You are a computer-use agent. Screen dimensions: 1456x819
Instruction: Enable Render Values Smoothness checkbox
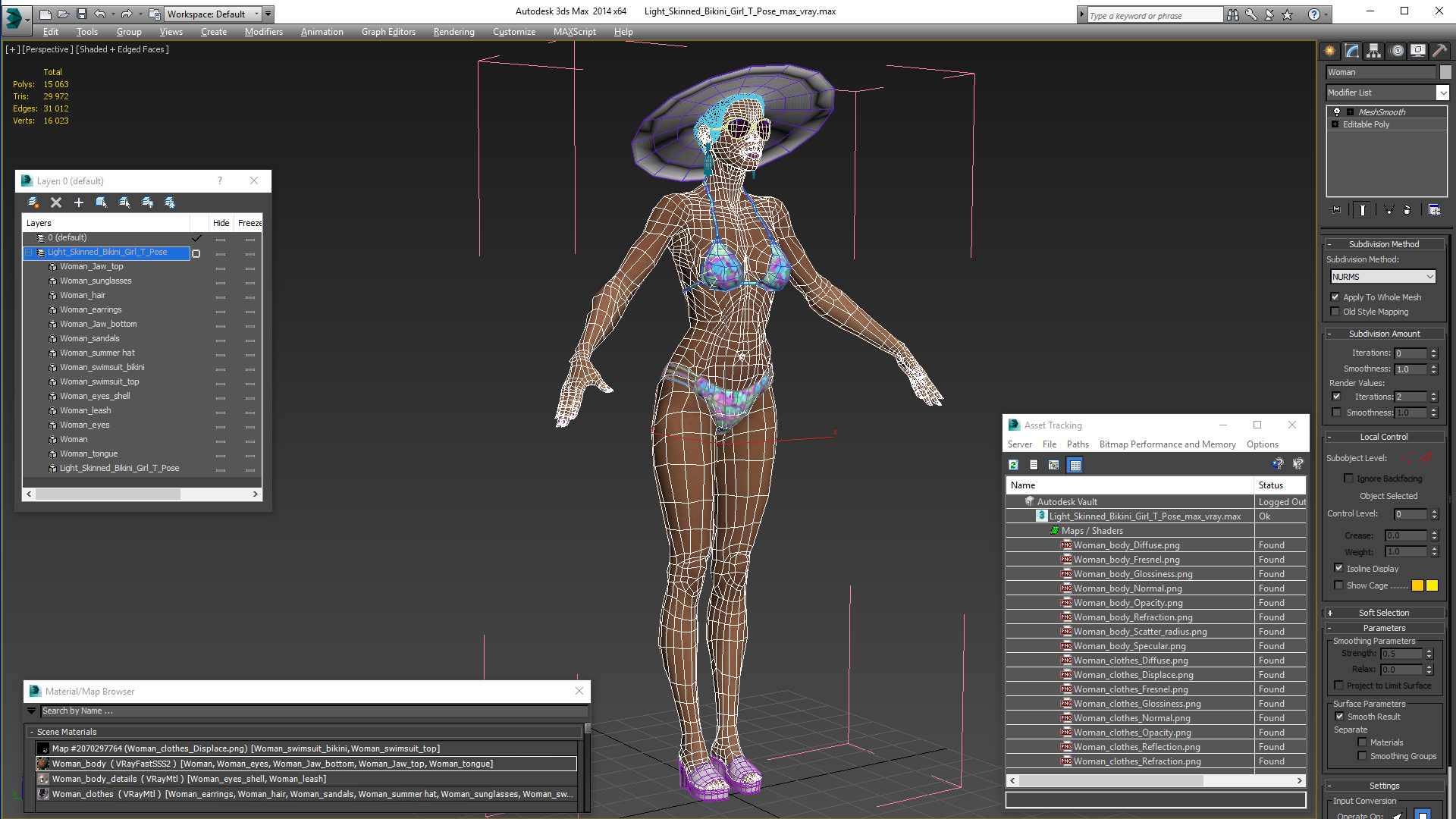1336,413
